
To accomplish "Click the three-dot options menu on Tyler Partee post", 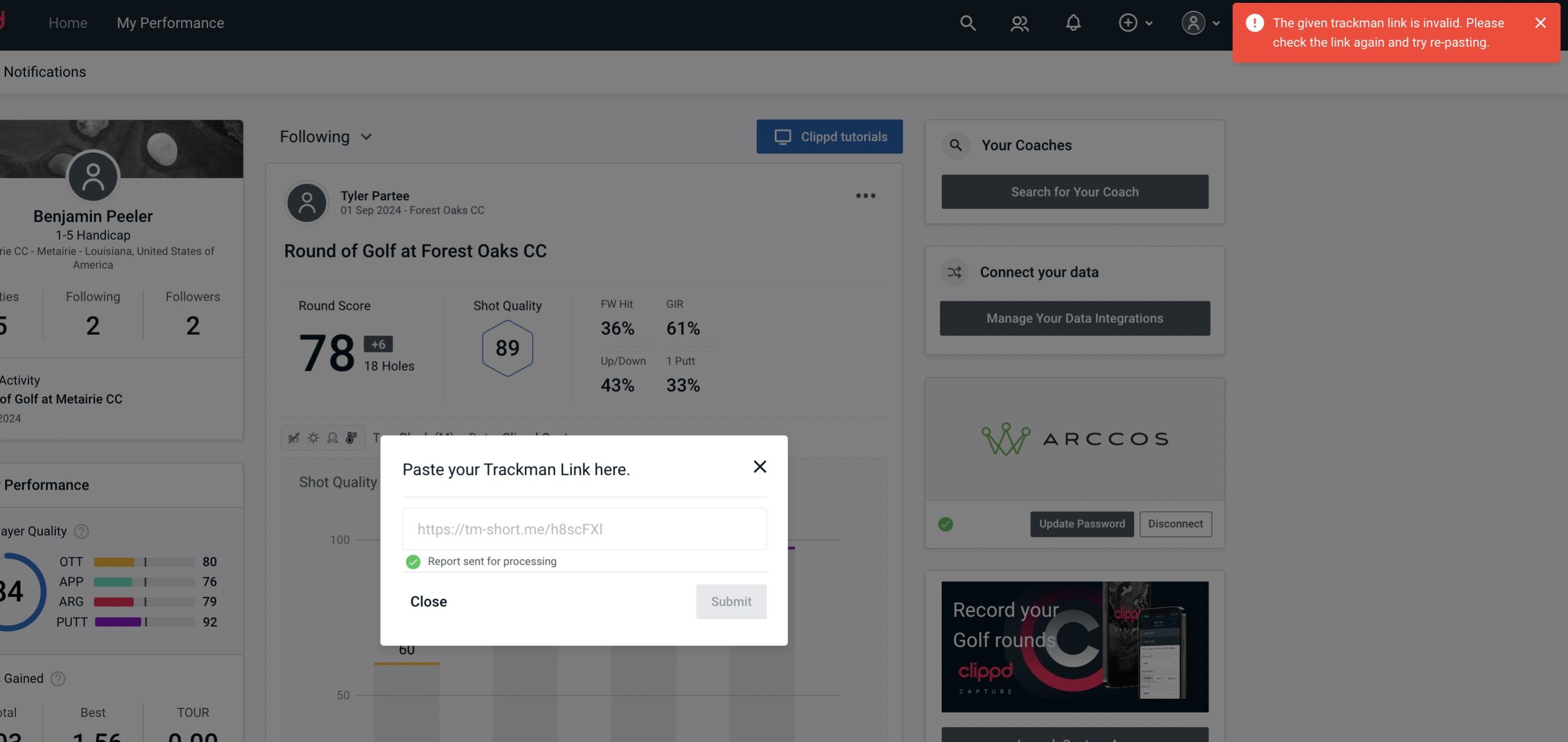I will pos(865,196).
